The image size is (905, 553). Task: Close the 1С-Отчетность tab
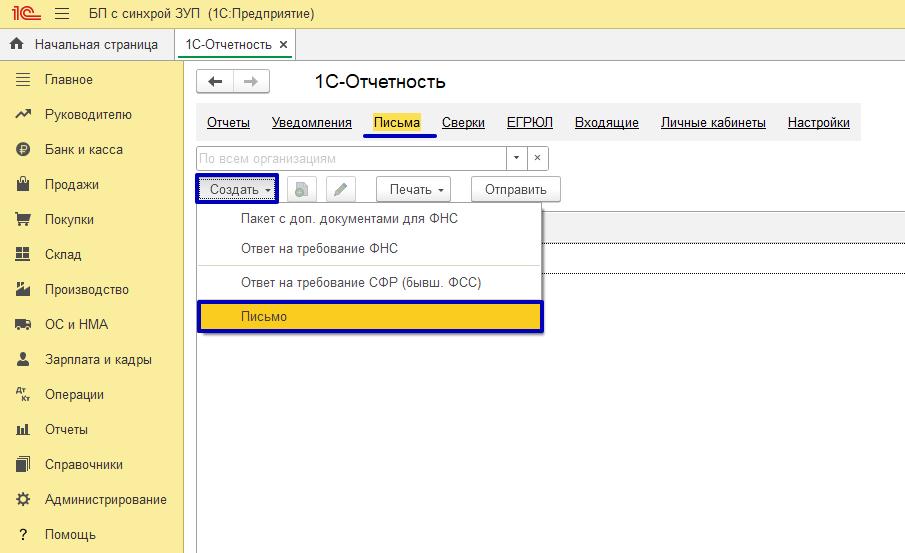click(x=283, y=44)
